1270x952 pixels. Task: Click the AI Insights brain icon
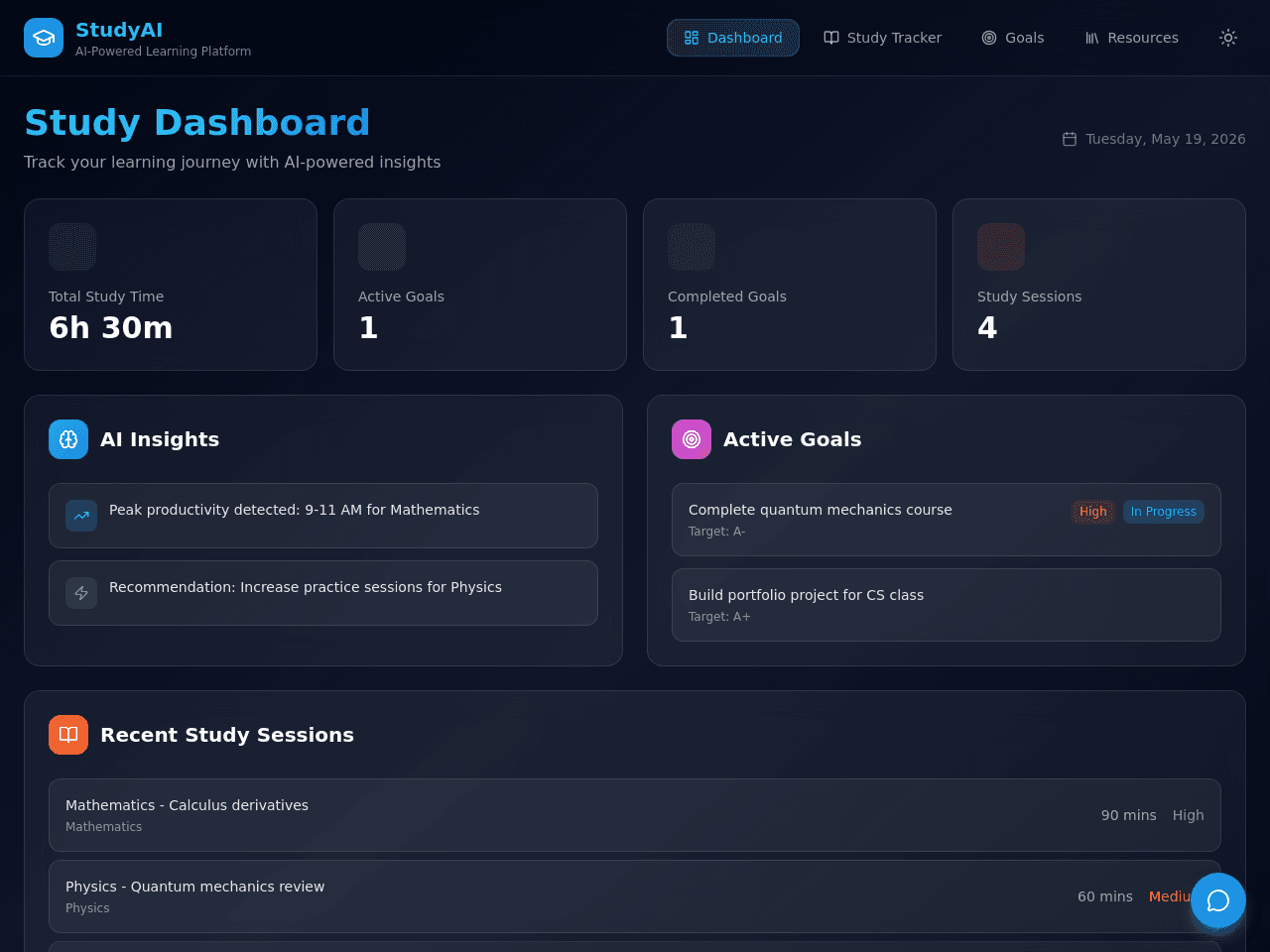click(x=68, y=439)
